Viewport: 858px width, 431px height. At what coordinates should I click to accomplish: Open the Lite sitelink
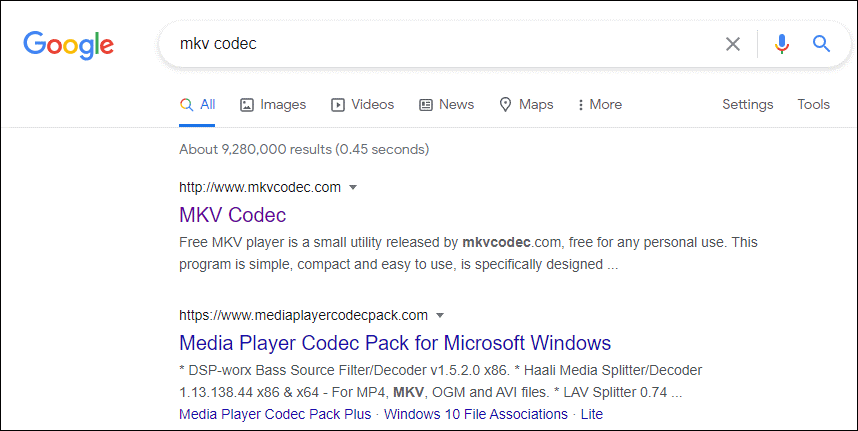point(592,414)
